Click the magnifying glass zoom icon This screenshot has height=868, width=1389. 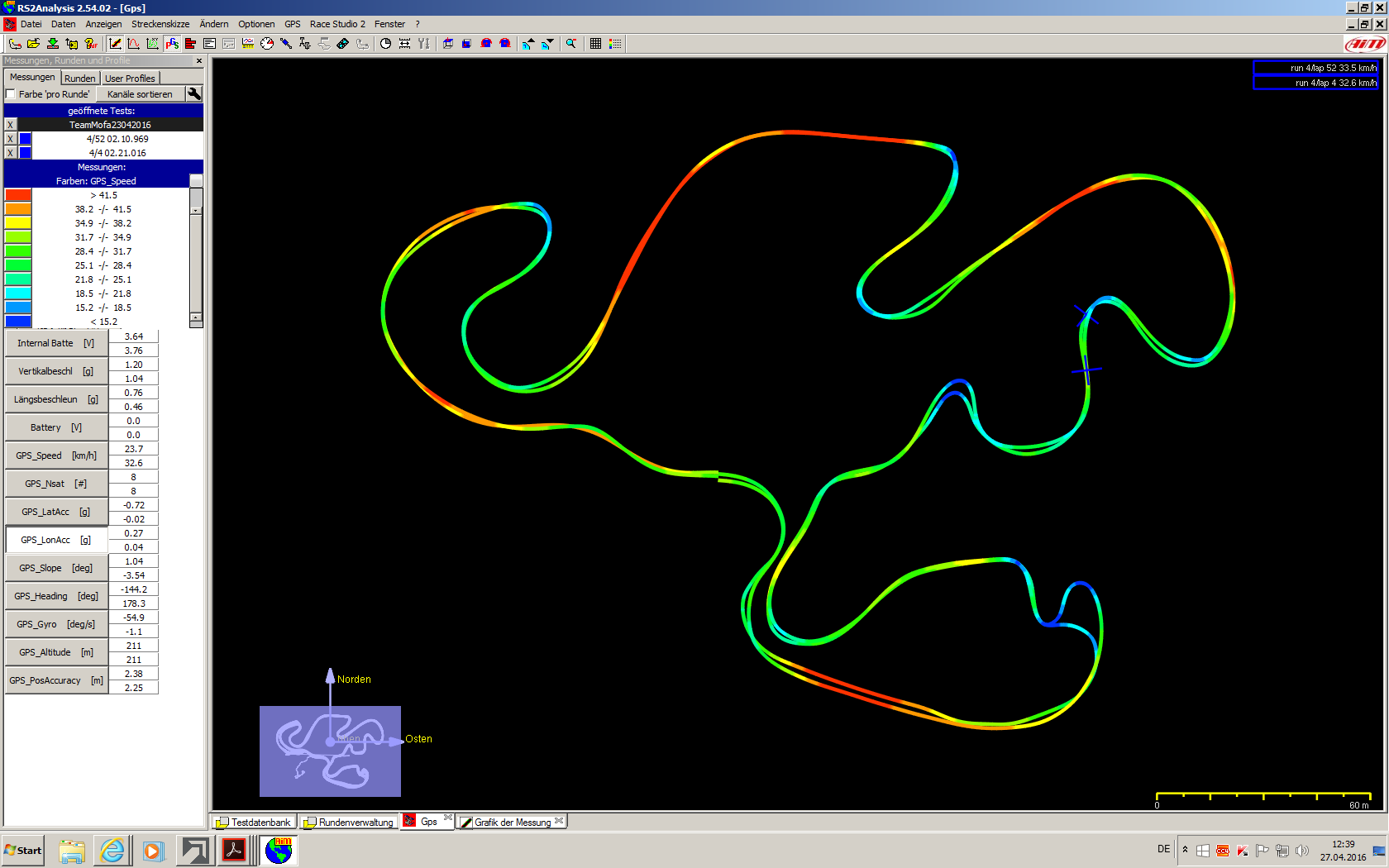pyautogui.click(x=571, y=44)
